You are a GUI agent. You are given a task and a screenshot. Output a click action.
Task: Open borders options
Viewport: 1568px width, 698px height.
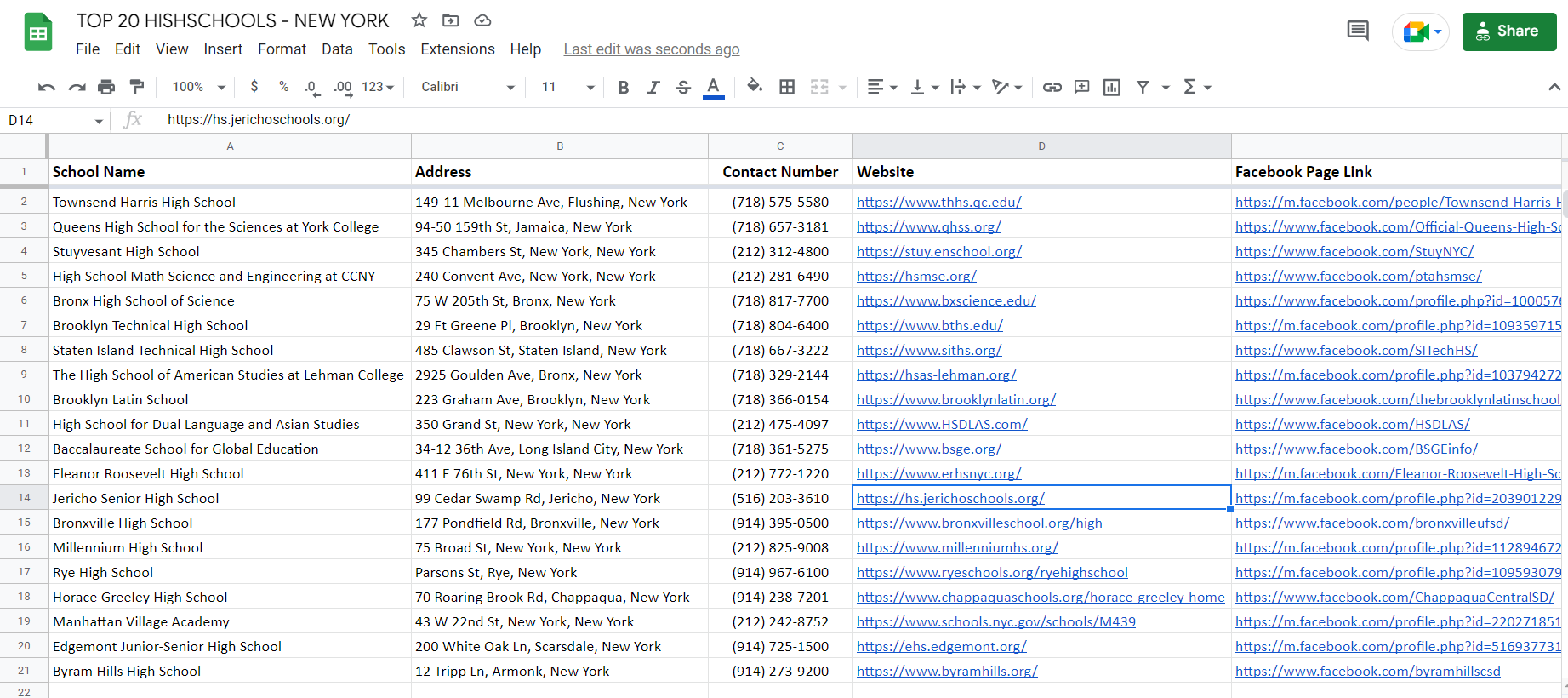787,87
